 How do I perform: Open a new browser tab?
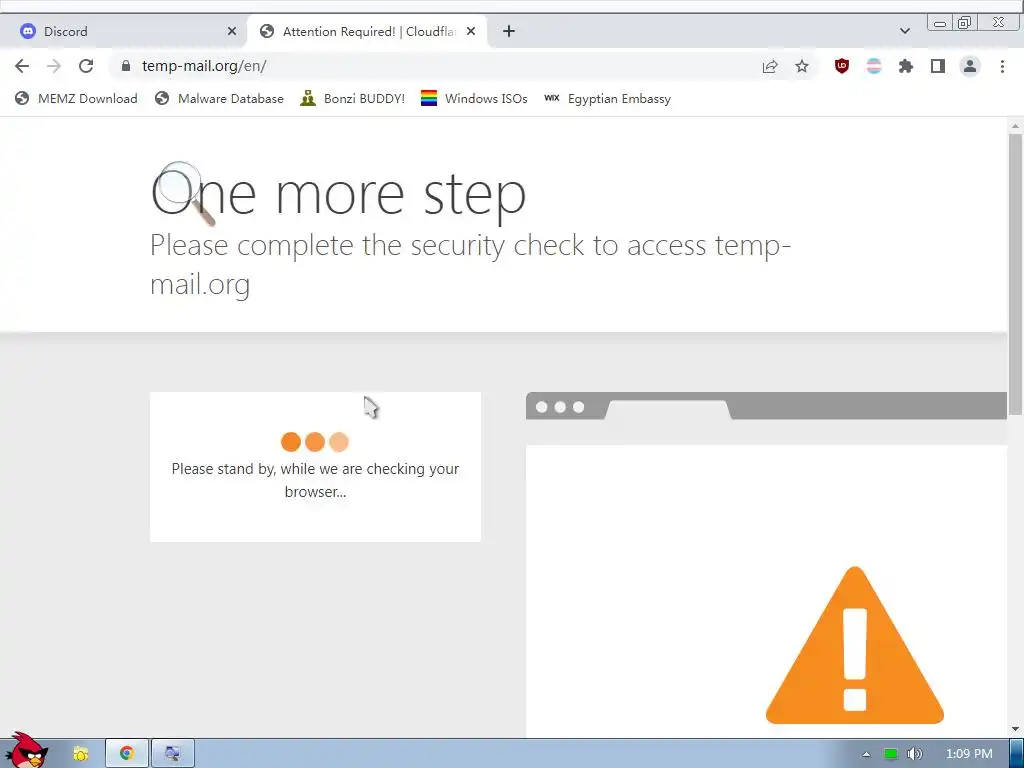coord(509,31)
